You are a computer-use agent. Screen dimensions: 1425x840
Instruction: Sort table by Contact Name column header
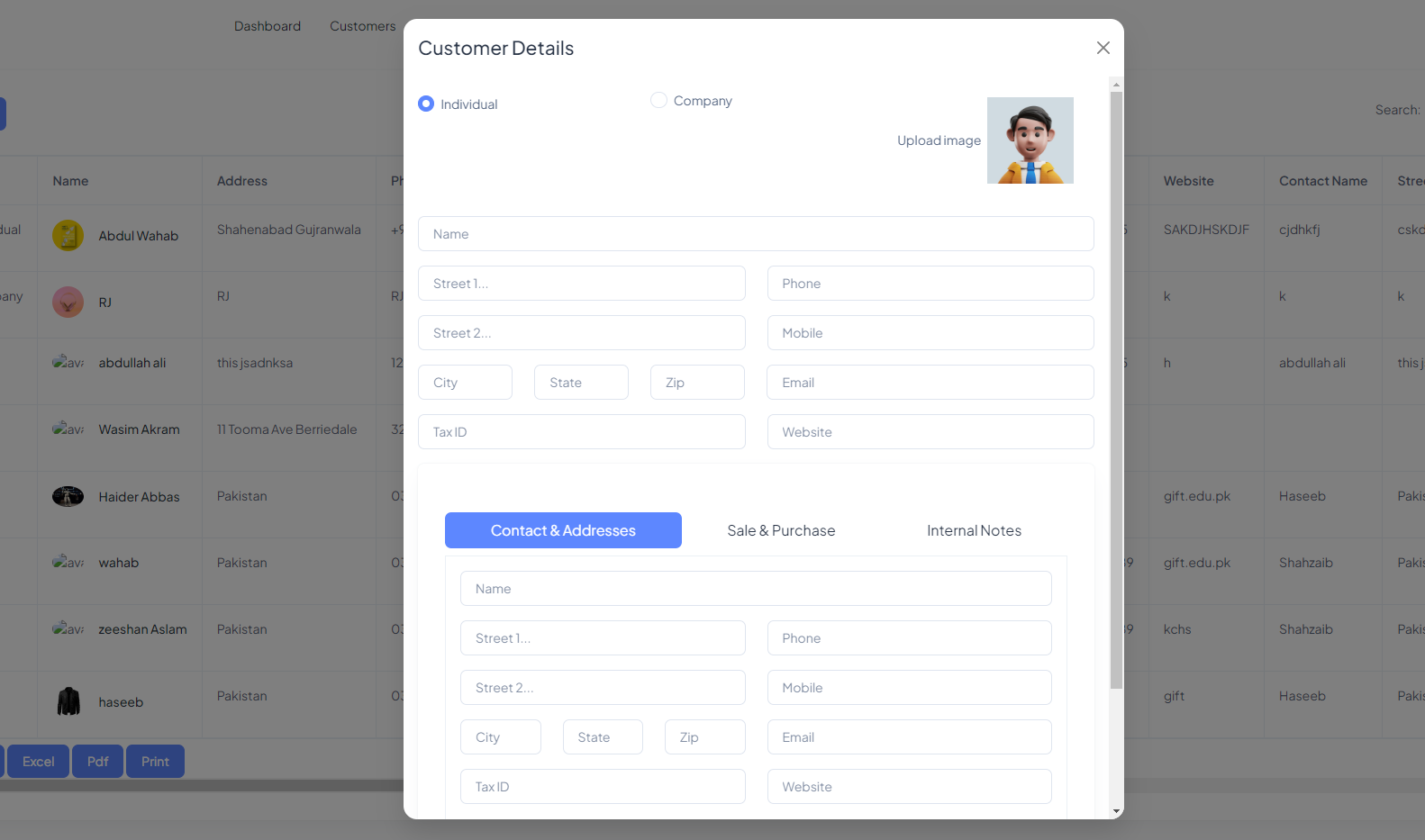click(x=1323, y=181)
